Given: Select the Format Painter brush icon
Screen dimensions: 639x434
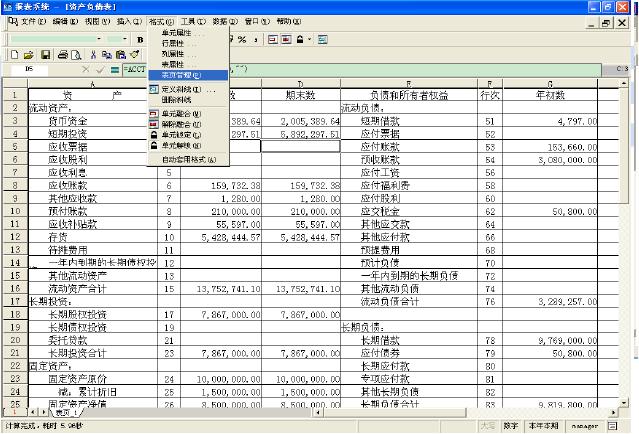Looking at the screenshot, I should 134,54.
